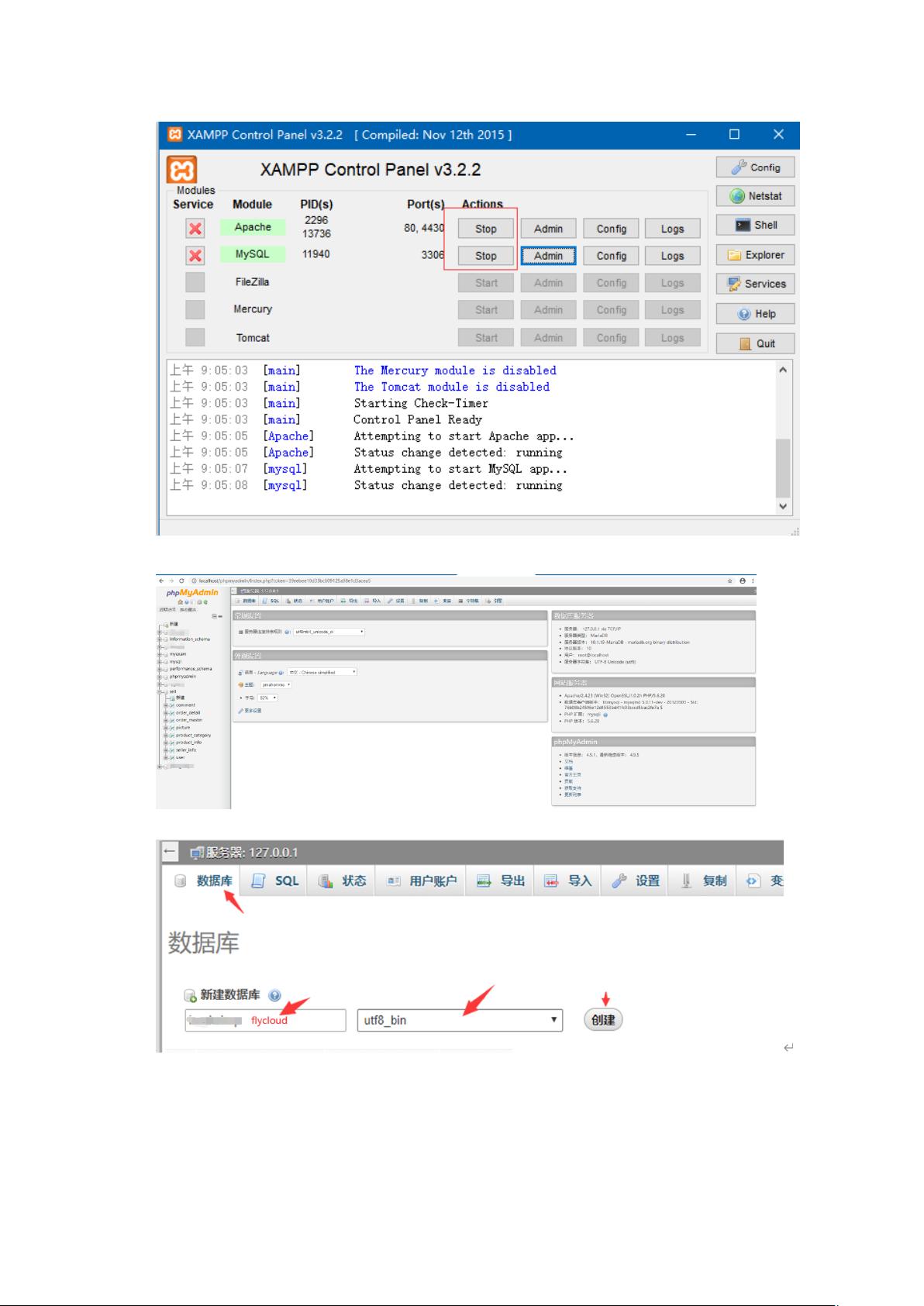Click the help icon next to 服务器连接排序规则

[x=288, y=632]
